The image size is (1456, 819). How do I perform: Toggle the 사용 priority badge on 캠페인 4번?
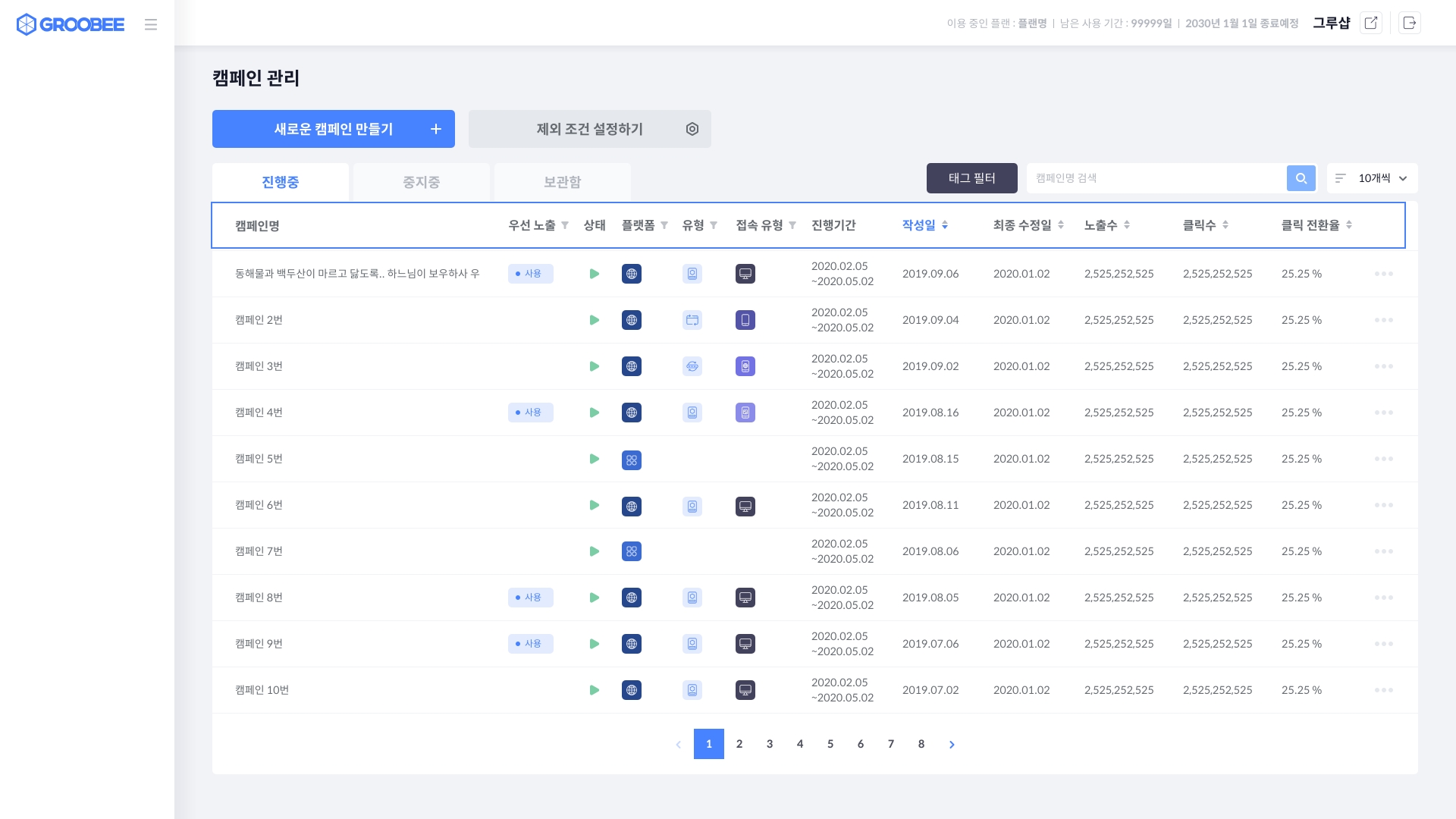tap(530, 413)
